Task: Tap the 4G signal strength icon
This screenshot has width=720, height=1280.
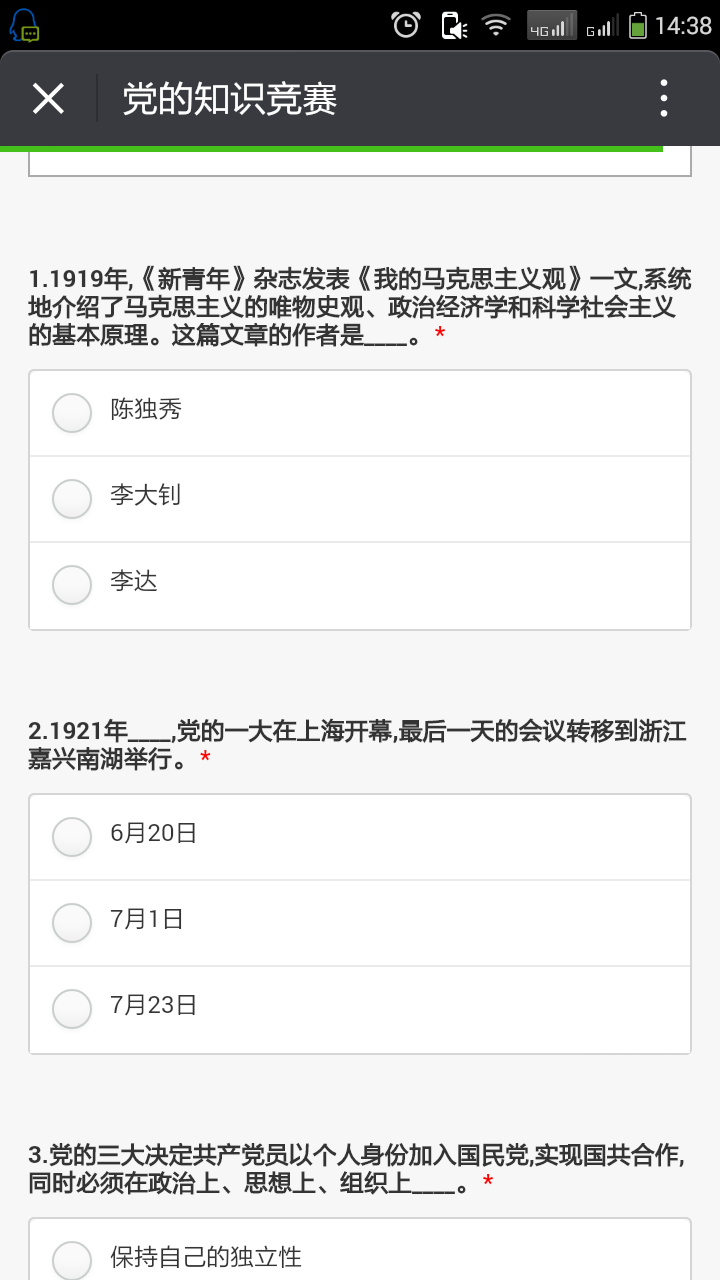Action: [551, 25]
